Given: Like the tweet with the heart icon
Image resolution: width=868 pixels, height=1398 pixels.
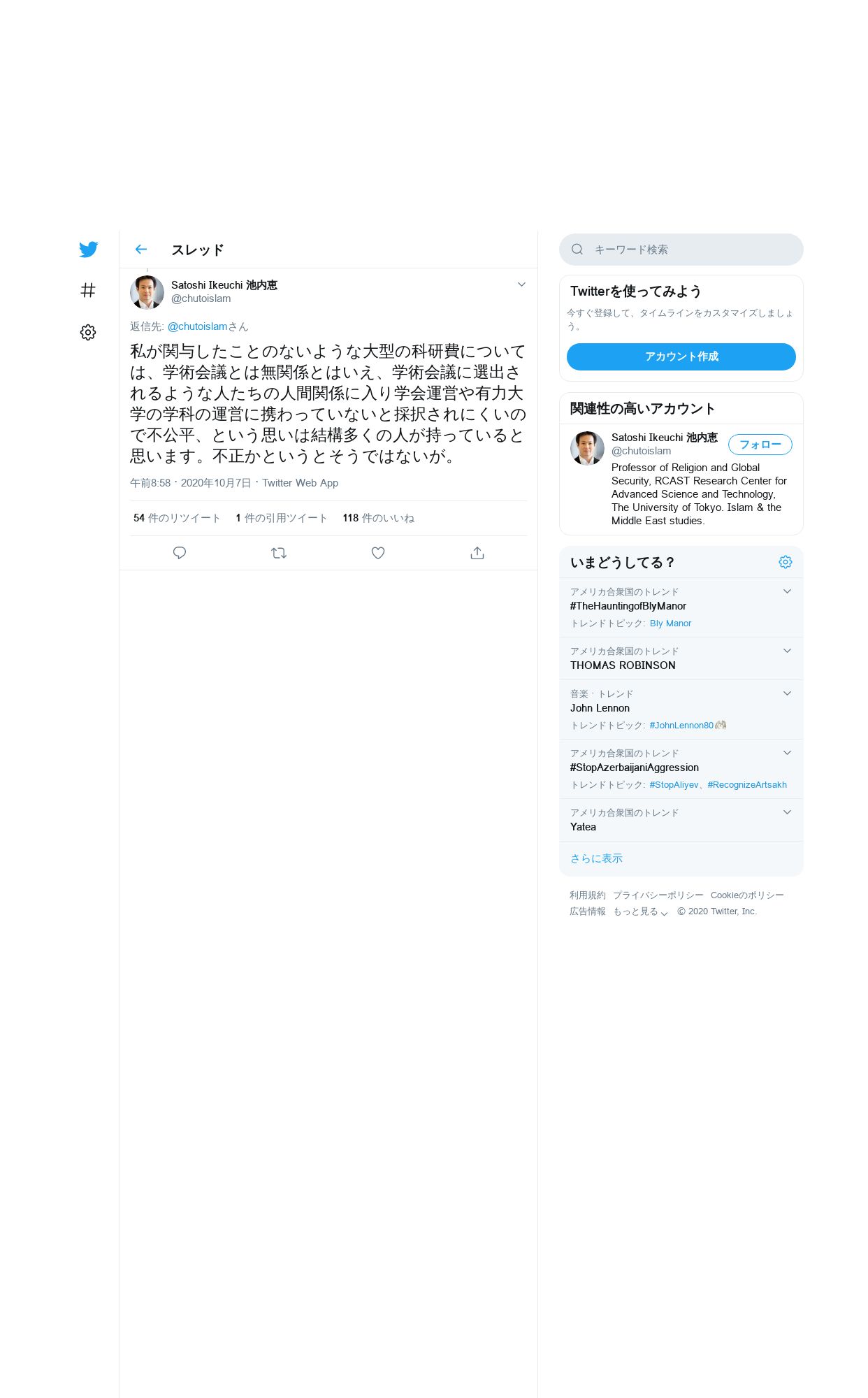Looking at the screenshot, I should point(378,553).
